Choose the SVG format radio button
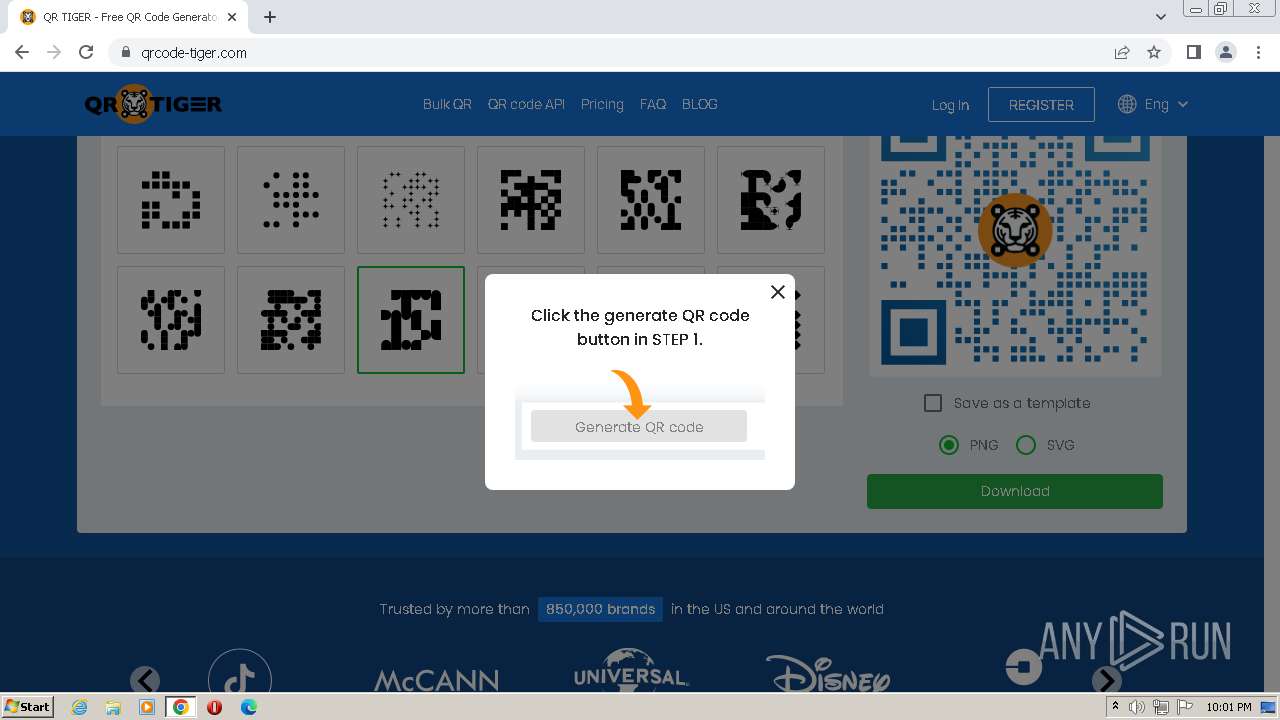 click(x=1025, y=445)
